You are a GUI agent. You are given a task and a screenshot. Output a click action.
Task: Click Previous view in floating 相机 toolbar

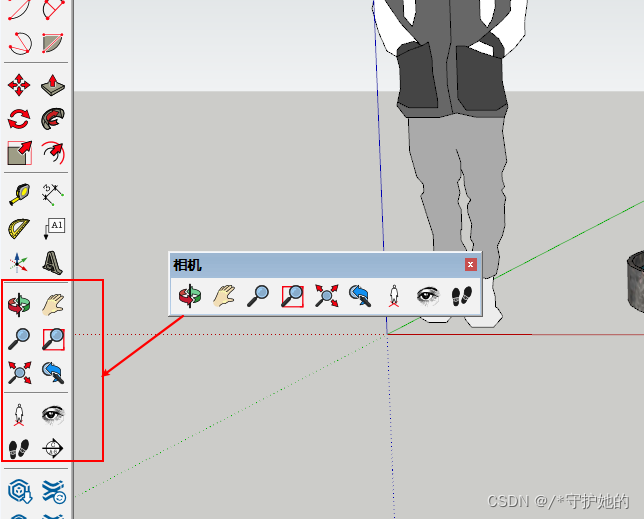(360, 296)
